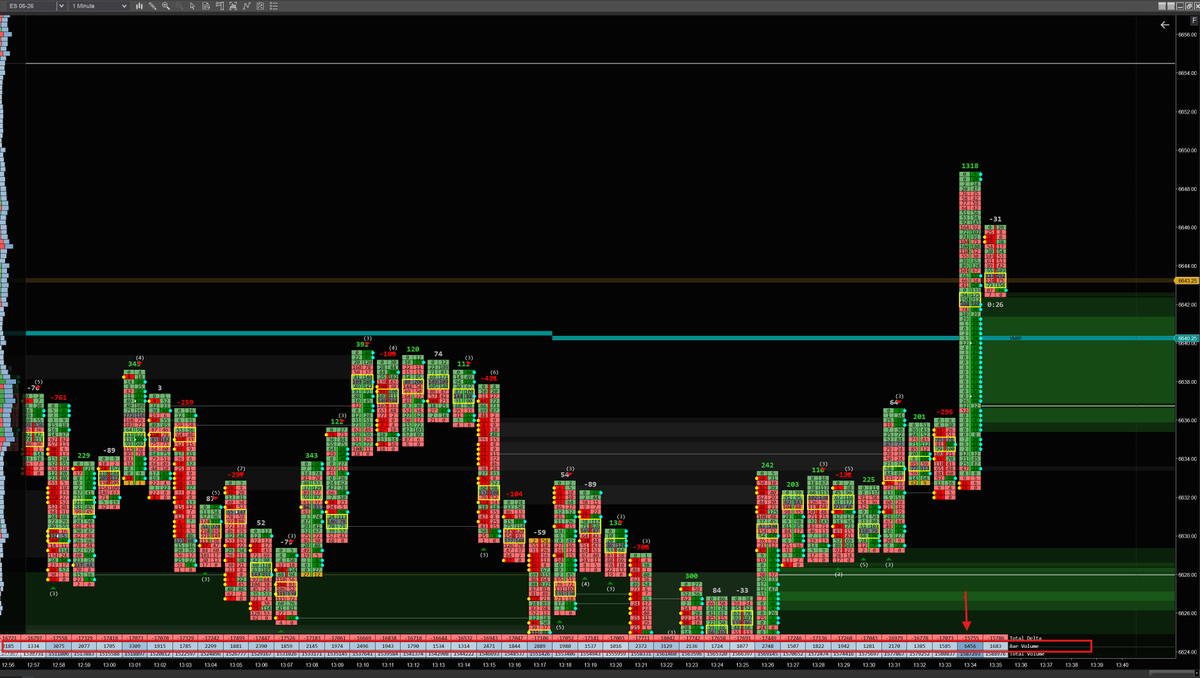Screen dimensions: 1200x678
Task: Click the 6650.00 price axis label
Action: click(1188, 150)
